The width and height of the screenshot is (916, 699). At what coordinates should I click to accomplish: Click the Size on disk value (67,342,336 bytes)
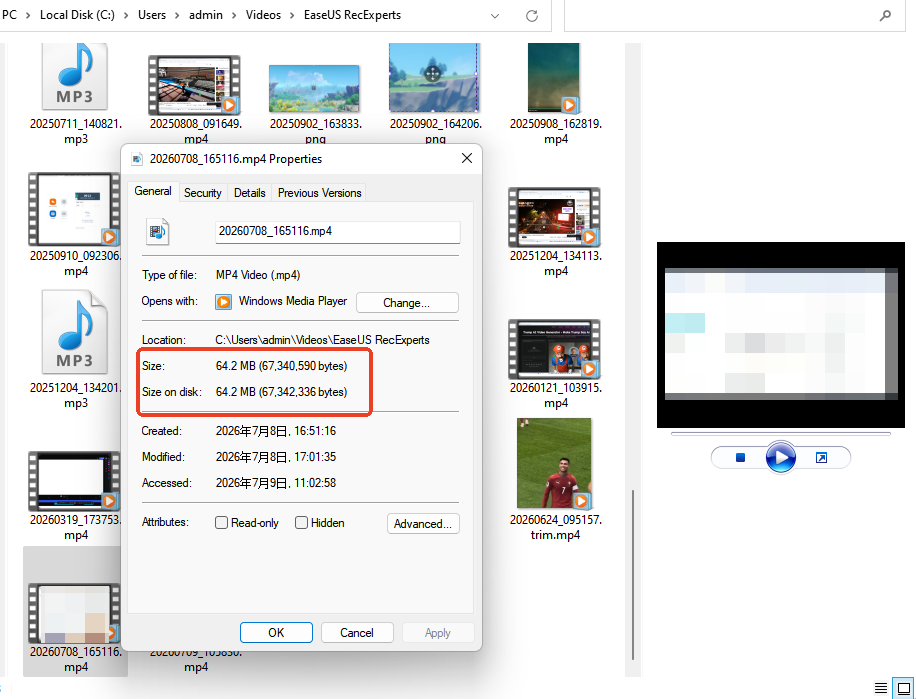pos(281,392)
